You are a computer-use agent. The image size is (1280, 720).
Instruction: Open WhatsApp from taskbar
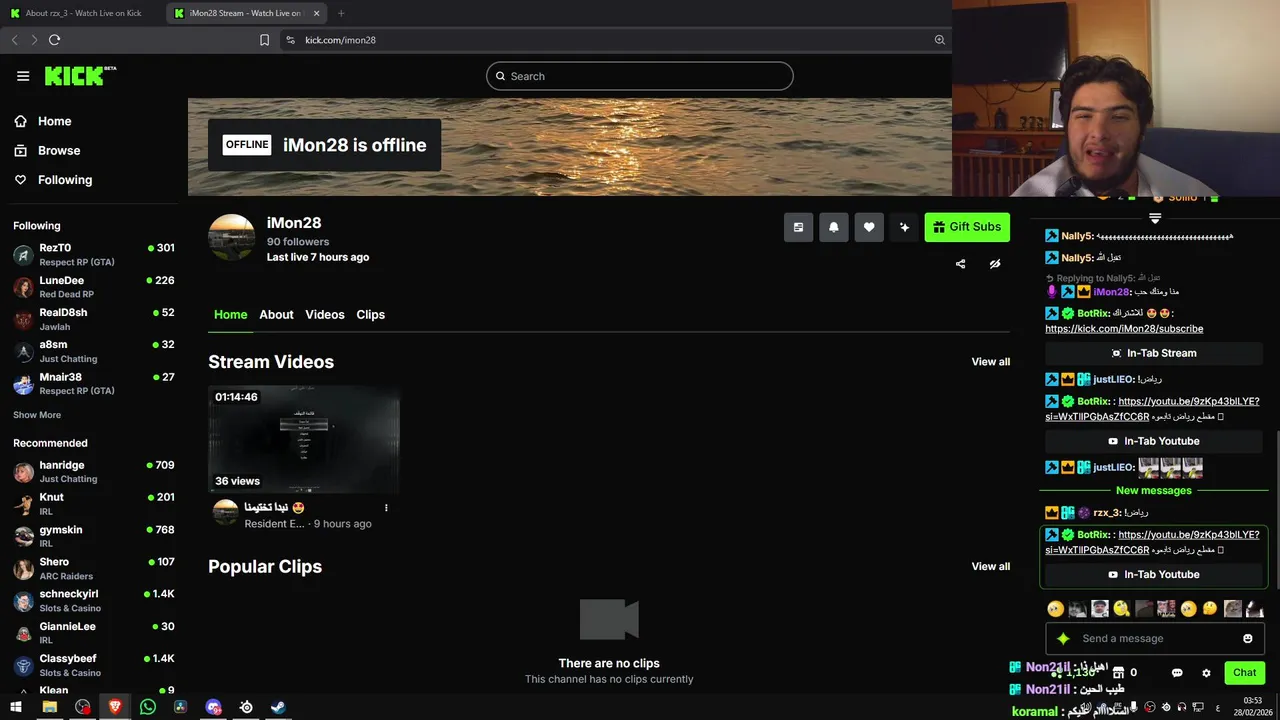[x=148, y=707]
